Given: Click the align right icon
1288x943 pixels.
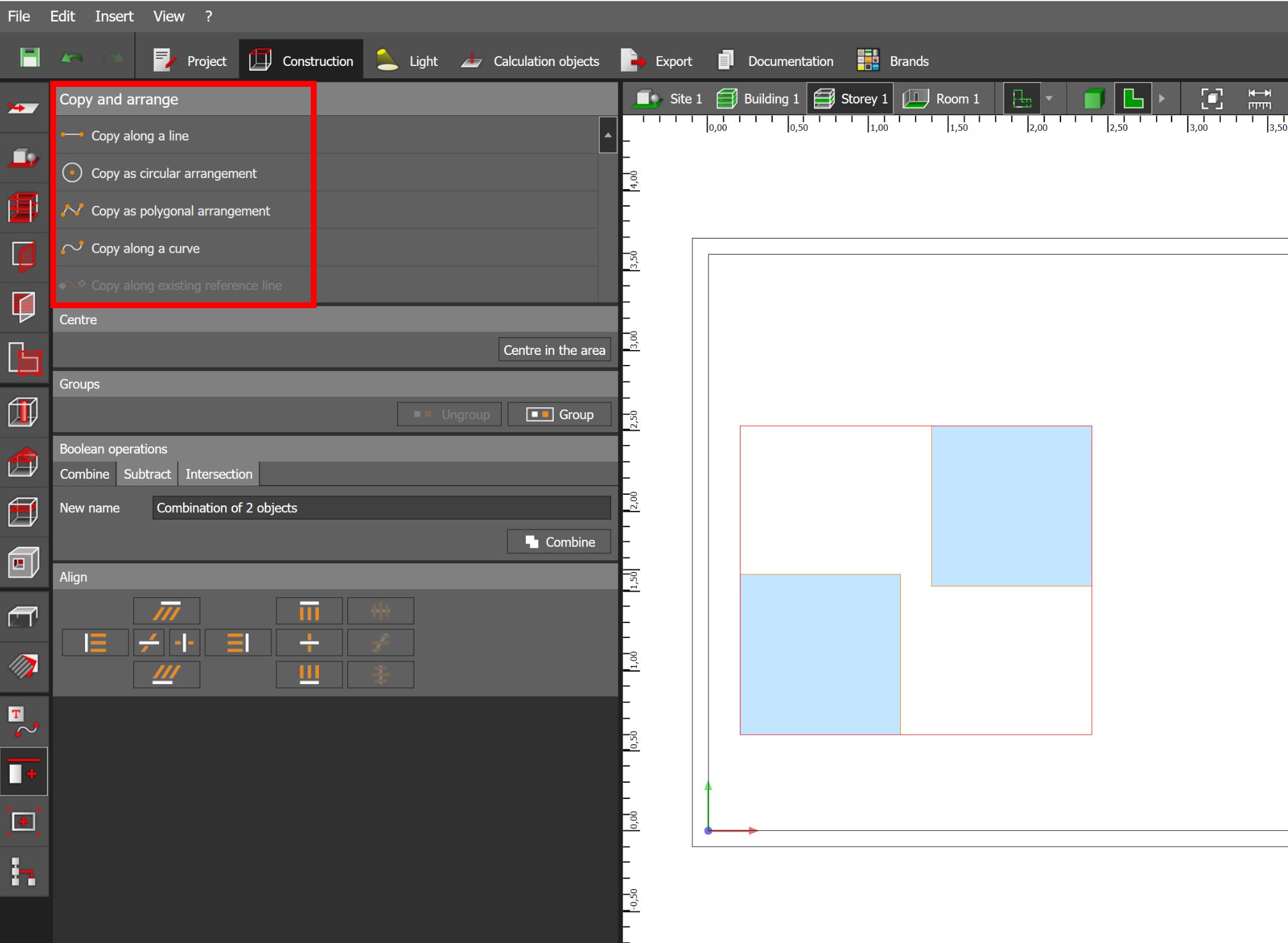Looking at the screenshot, I should tap(237, 643).
